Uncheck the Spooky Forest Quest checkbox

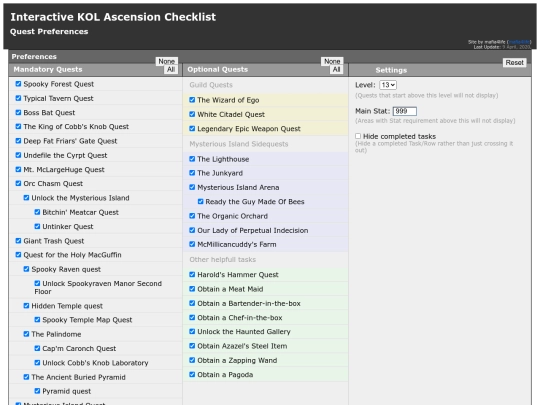pyautogui.click(x=18, y=84)
